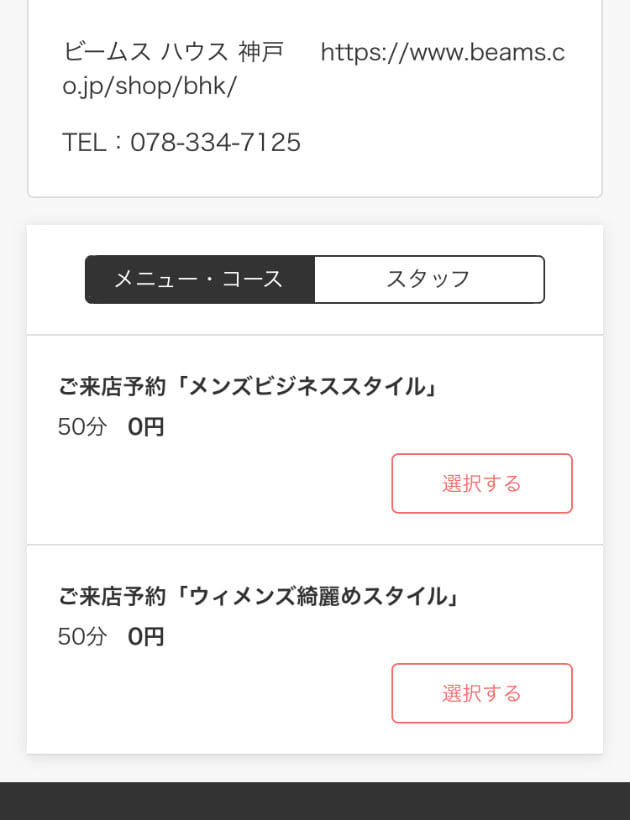Tap the phone number 078-334-7125
Viewport: 630px width, 820px height.
point(215,143)
